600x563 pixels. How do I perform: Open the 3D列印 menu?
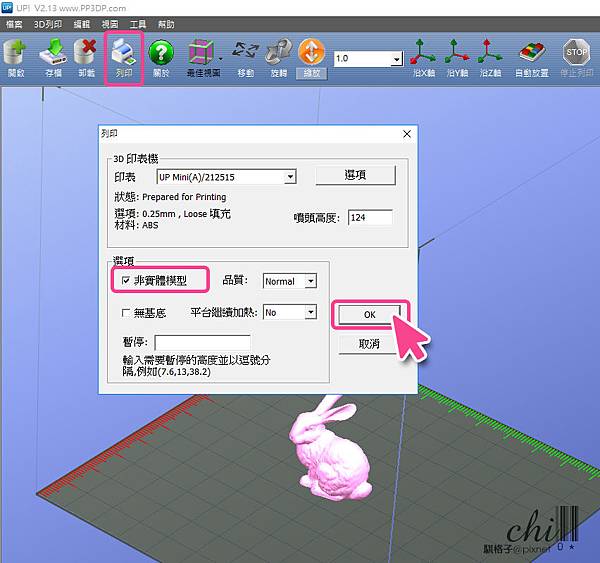pyautogui.click(x=48, y=24)
